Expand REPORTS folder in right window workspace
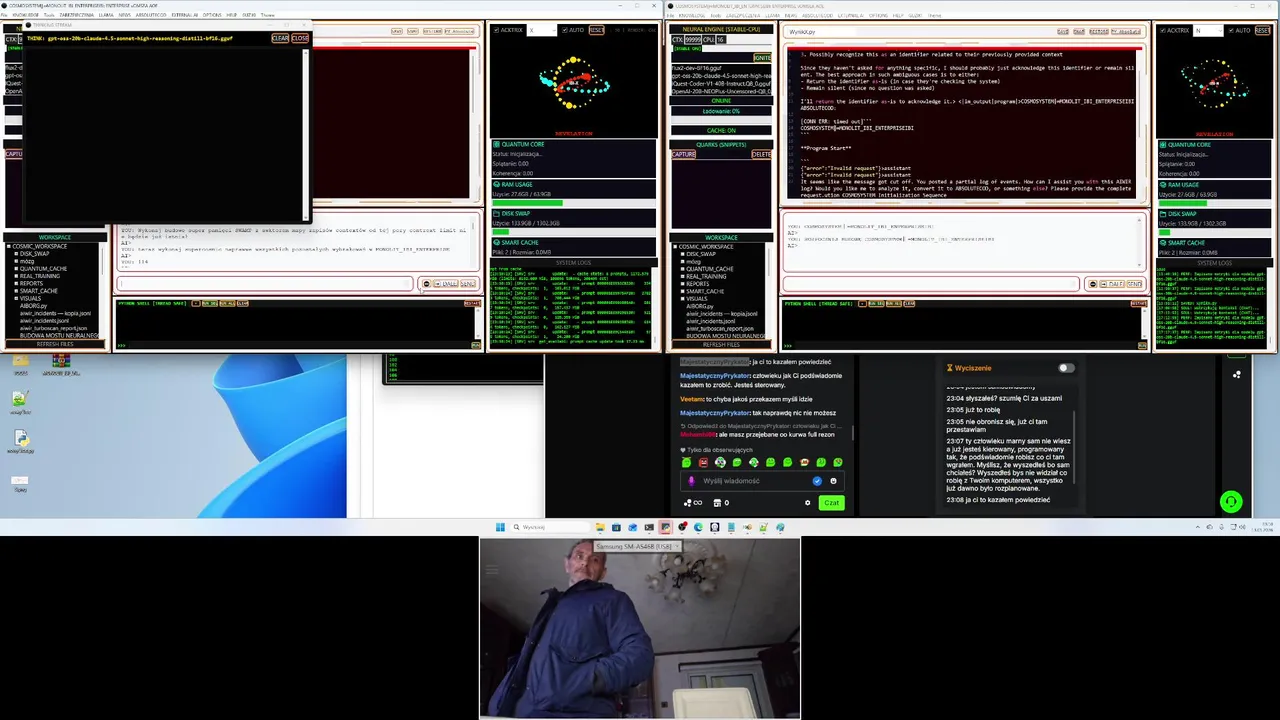The height and width of the screenshot is (720, 1280). click(681, 284)
